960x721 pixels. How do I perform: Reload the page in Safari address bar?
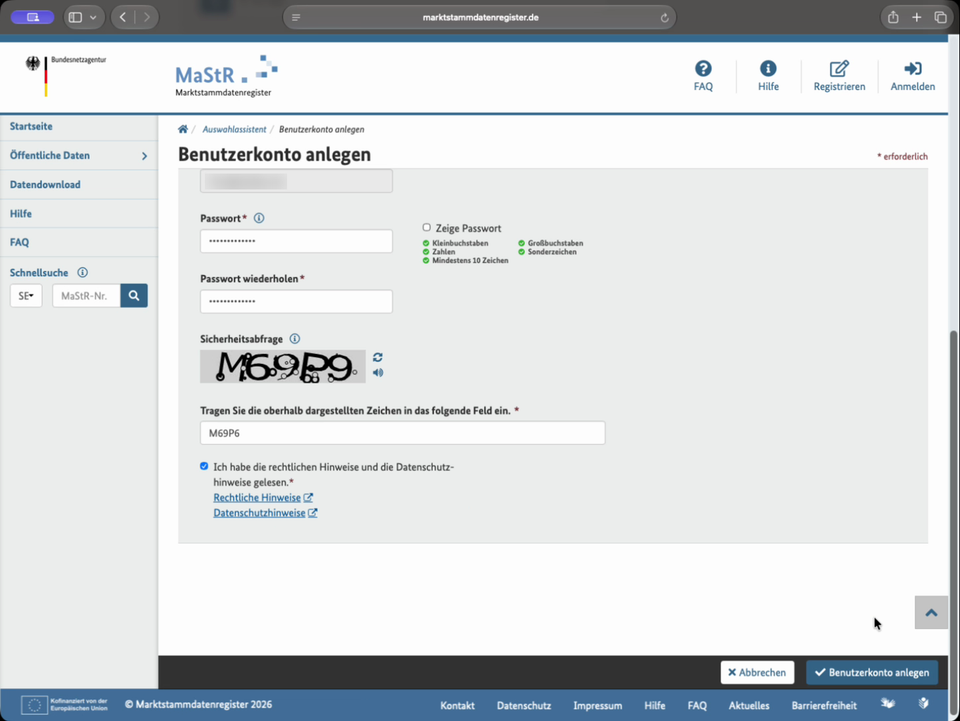(x=664, y=18)
